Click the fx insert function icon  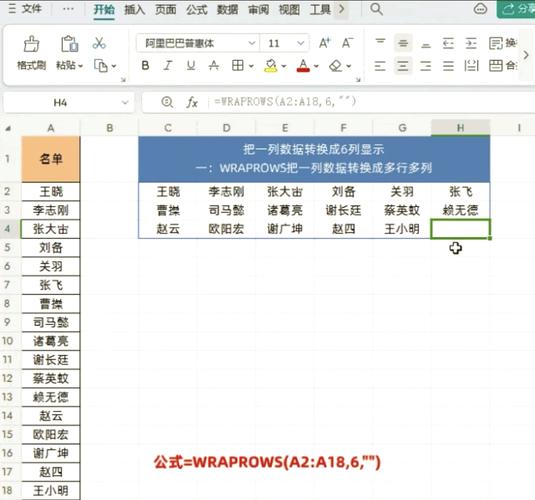pos(192,102)
